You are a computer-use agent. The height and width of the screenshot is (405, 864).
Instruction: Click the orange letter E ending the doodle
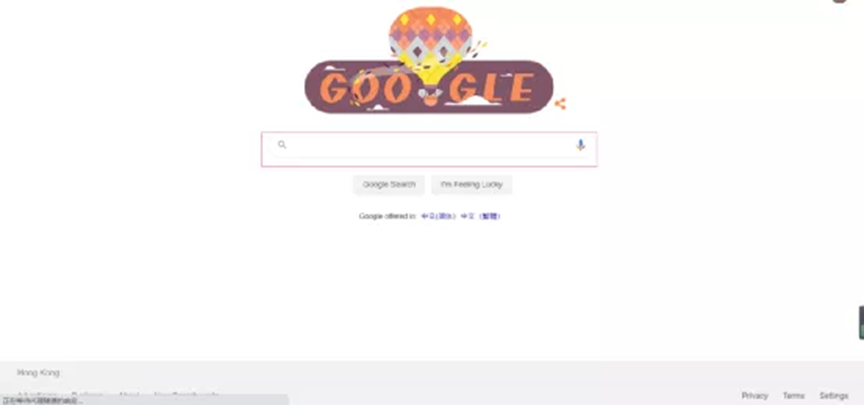tap(521, 88)
